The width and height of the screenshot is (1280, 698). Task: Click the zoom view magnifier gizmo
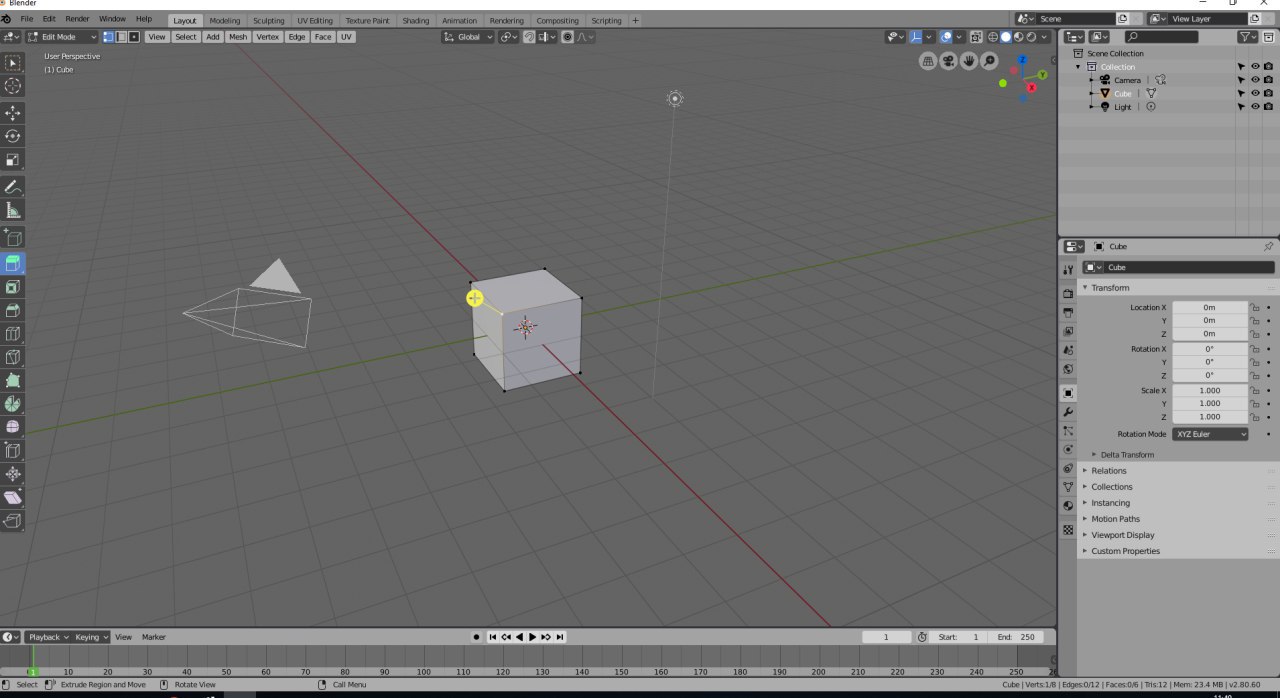990,61
